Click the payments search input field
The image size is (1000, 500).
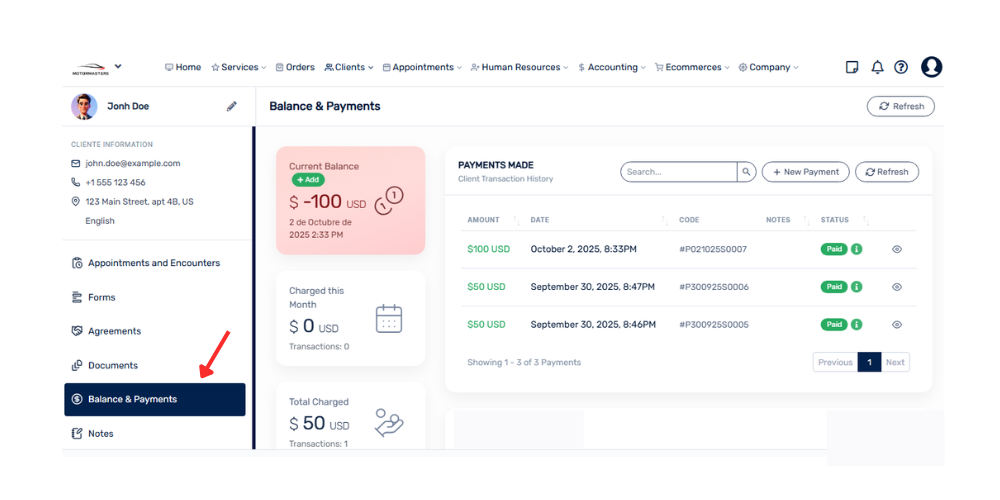tap(680, 172)
